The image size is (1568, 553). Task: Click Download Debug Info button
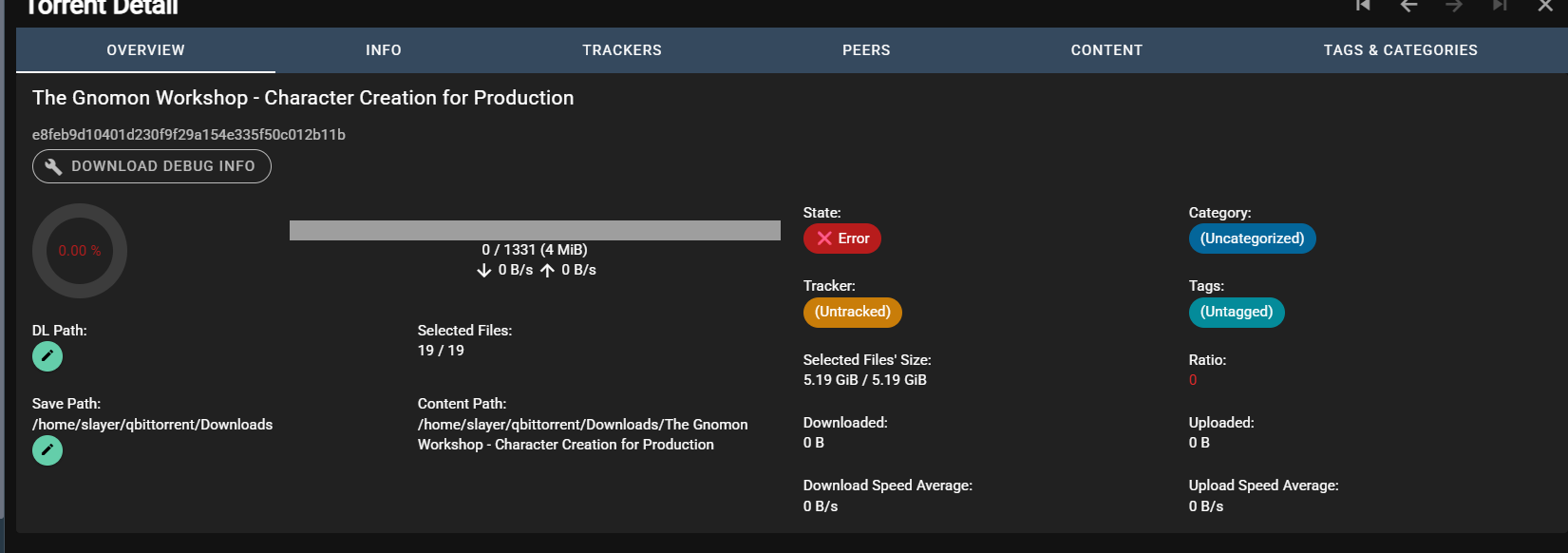[x=152, y=166]
